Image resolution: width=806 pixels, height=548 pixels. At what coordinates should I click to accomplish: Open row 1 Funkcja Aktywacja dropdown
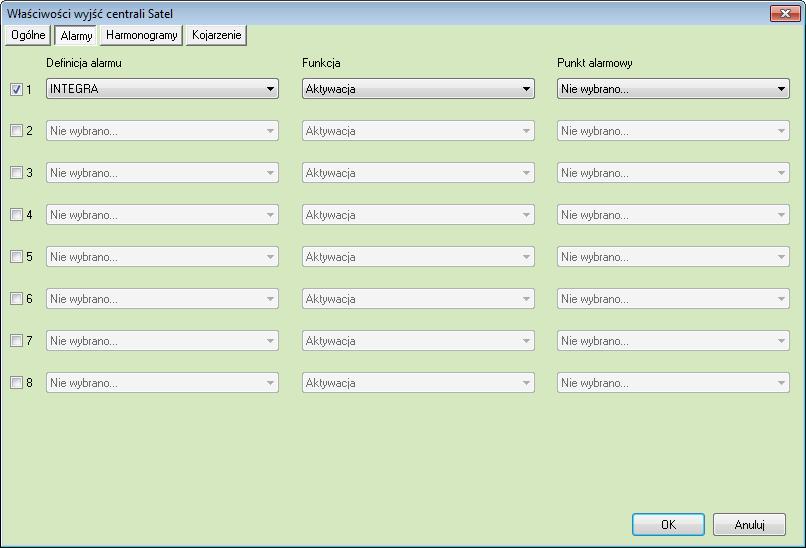[x=418, y=89]
